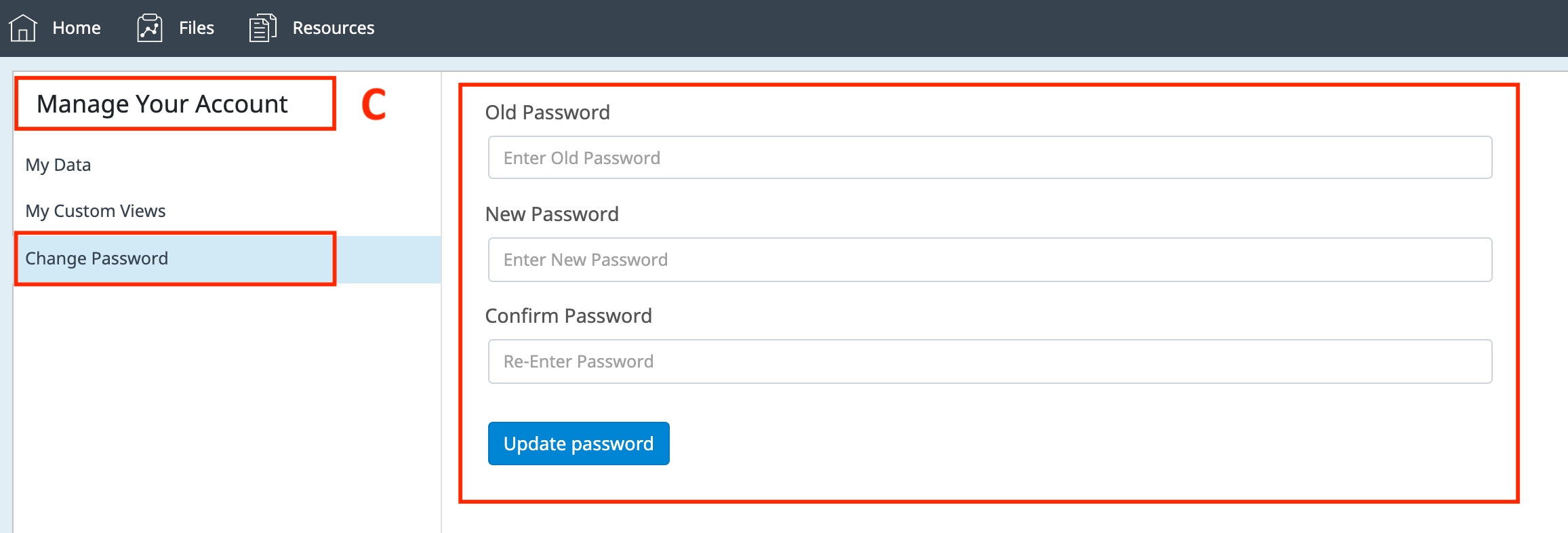Go to the Home menu label
Screen dimensions: 1568x533
coord(77,28)
